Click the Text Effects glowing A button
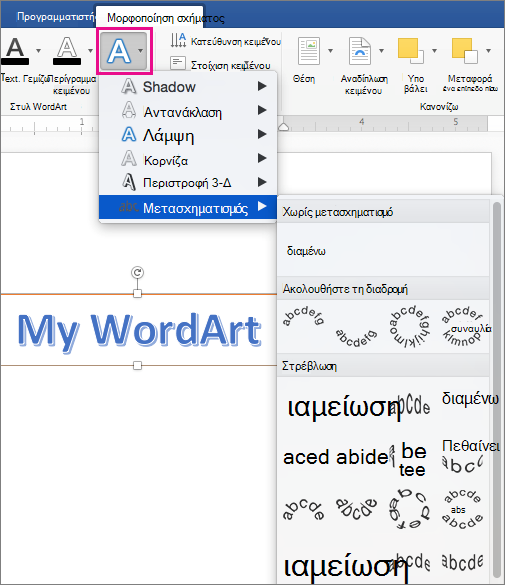This screenshot has height=585, width=505. (x=119, y=51)
